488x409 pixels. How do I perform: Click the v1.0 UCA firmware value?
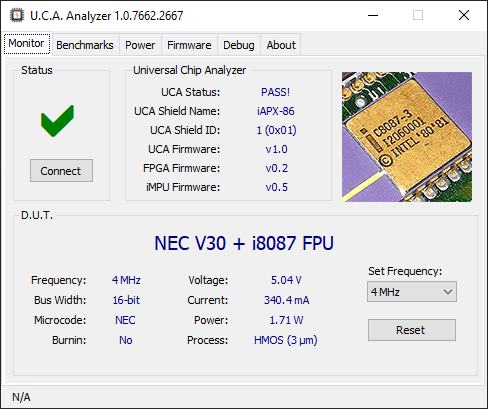(276, 149)
